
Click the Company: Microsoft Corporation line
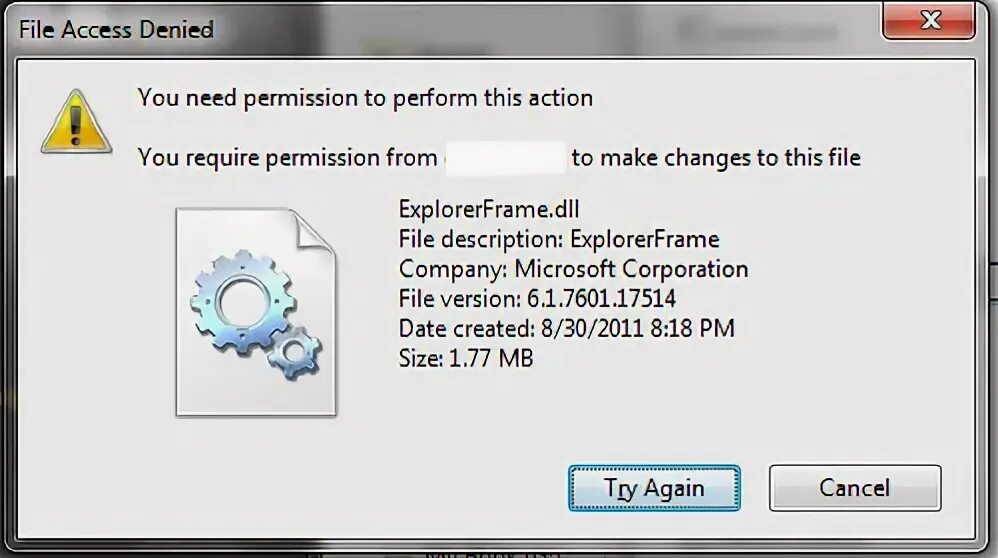(x=573, y=269)
